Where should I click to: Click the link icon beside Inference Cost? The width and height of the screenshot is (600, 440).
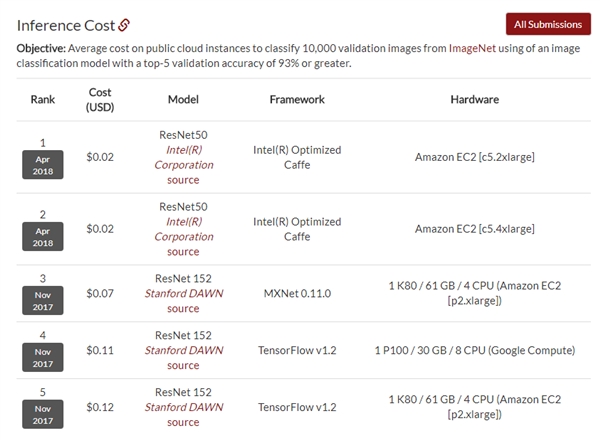(x=124, y=24)
